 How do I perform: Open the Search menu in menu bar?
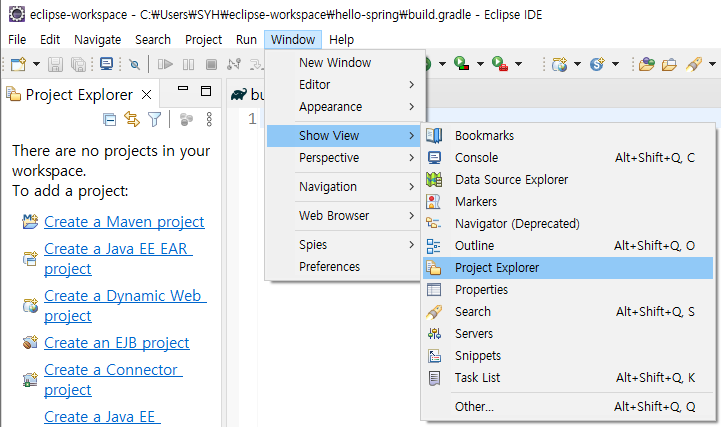(x=153, y=40)
